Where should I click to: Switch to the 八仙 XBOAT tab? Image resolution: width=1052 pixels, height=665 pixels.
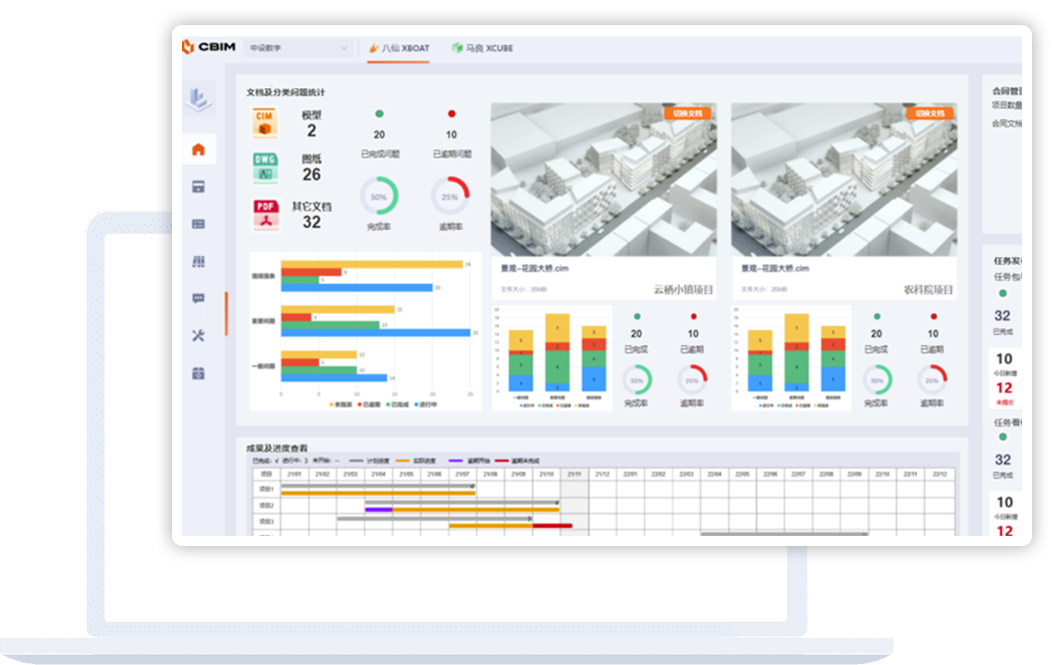point(398,47)
